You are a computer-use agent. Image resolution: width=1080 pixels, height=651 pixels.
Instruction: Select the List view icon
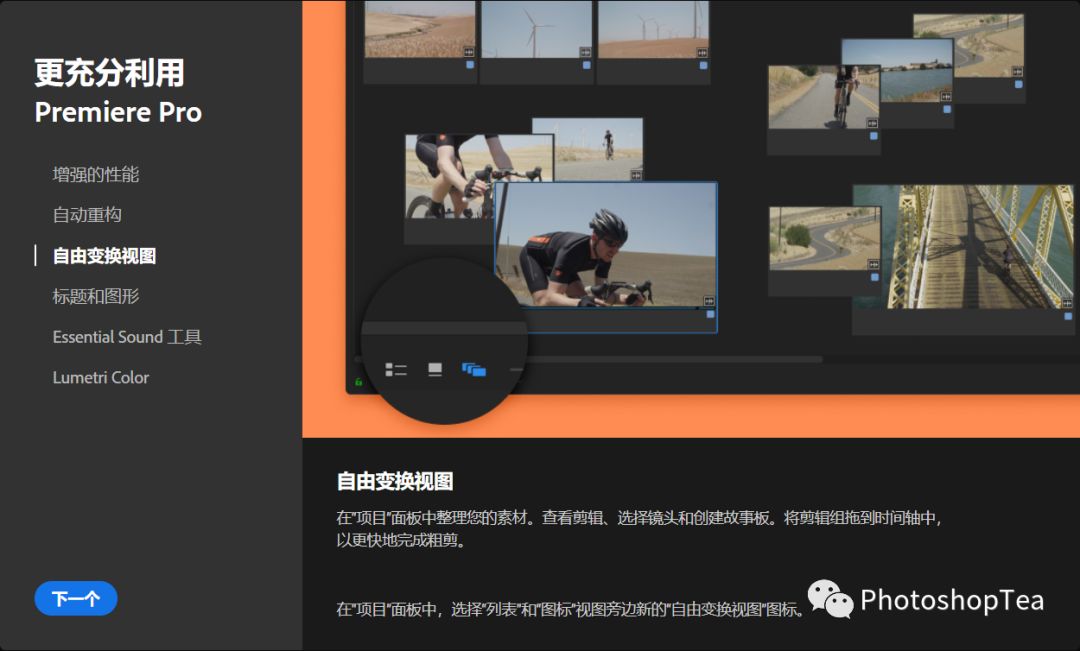396,368
